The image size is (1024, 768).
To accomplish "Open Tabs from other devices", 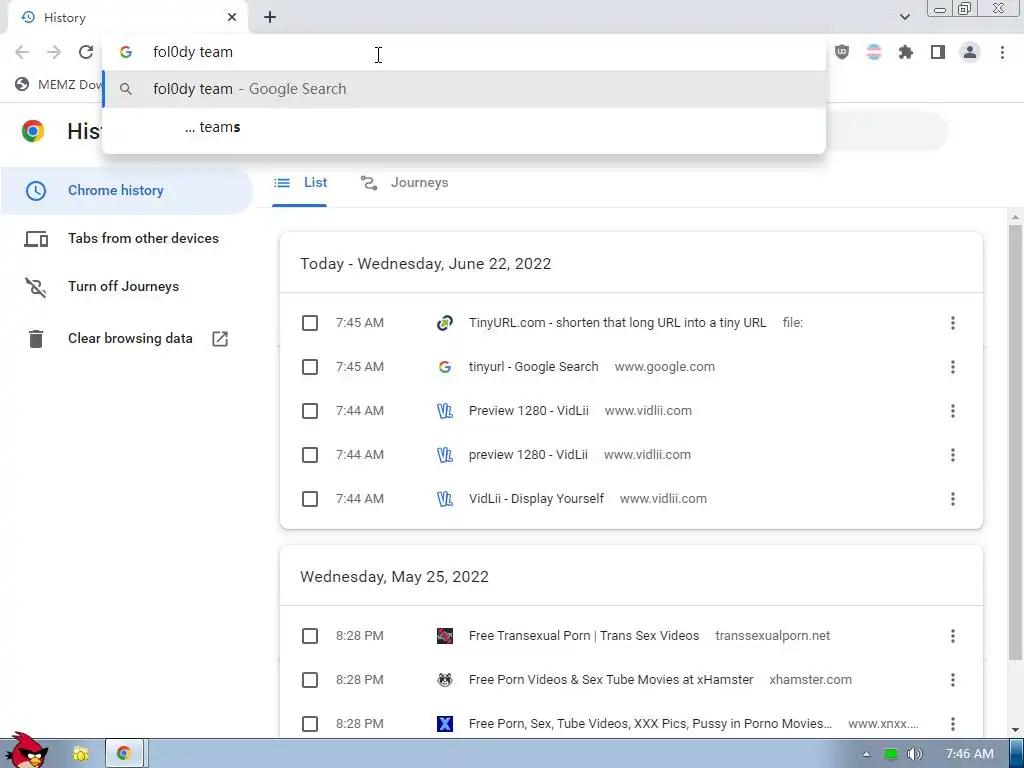I will [127, 238].
